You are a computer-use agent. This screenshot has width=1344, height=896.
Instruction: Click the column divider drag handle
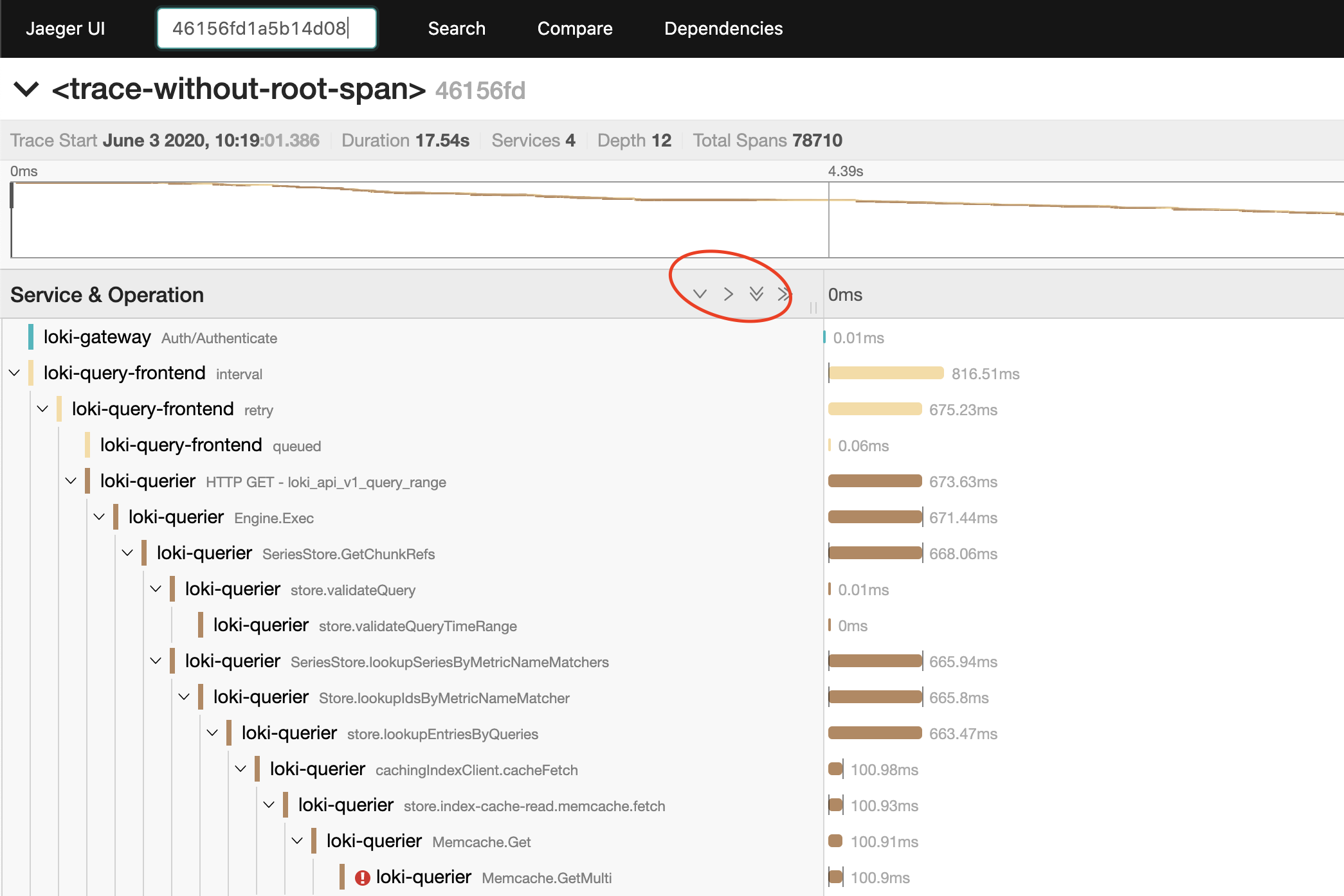point(813,308)
